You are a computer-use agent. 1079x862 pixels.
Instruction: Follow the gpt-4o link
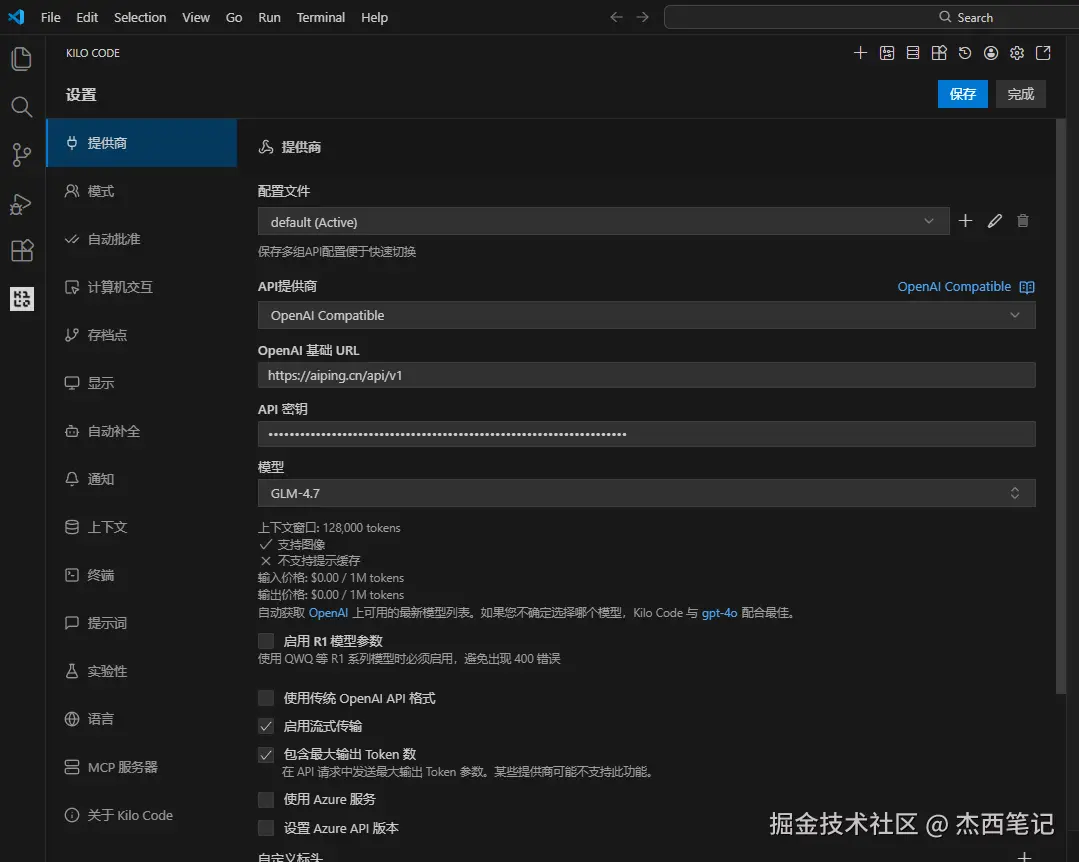(719, 612)
